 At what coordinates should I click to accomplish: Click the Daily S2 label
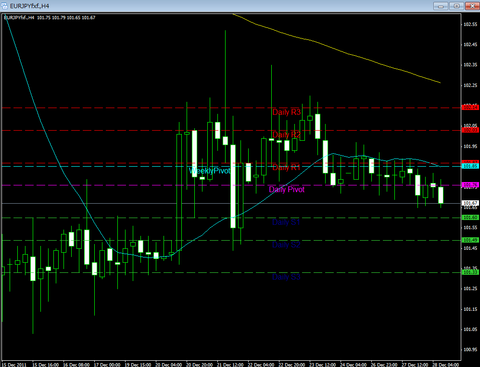pyautogui.click(x=286, y=245)
